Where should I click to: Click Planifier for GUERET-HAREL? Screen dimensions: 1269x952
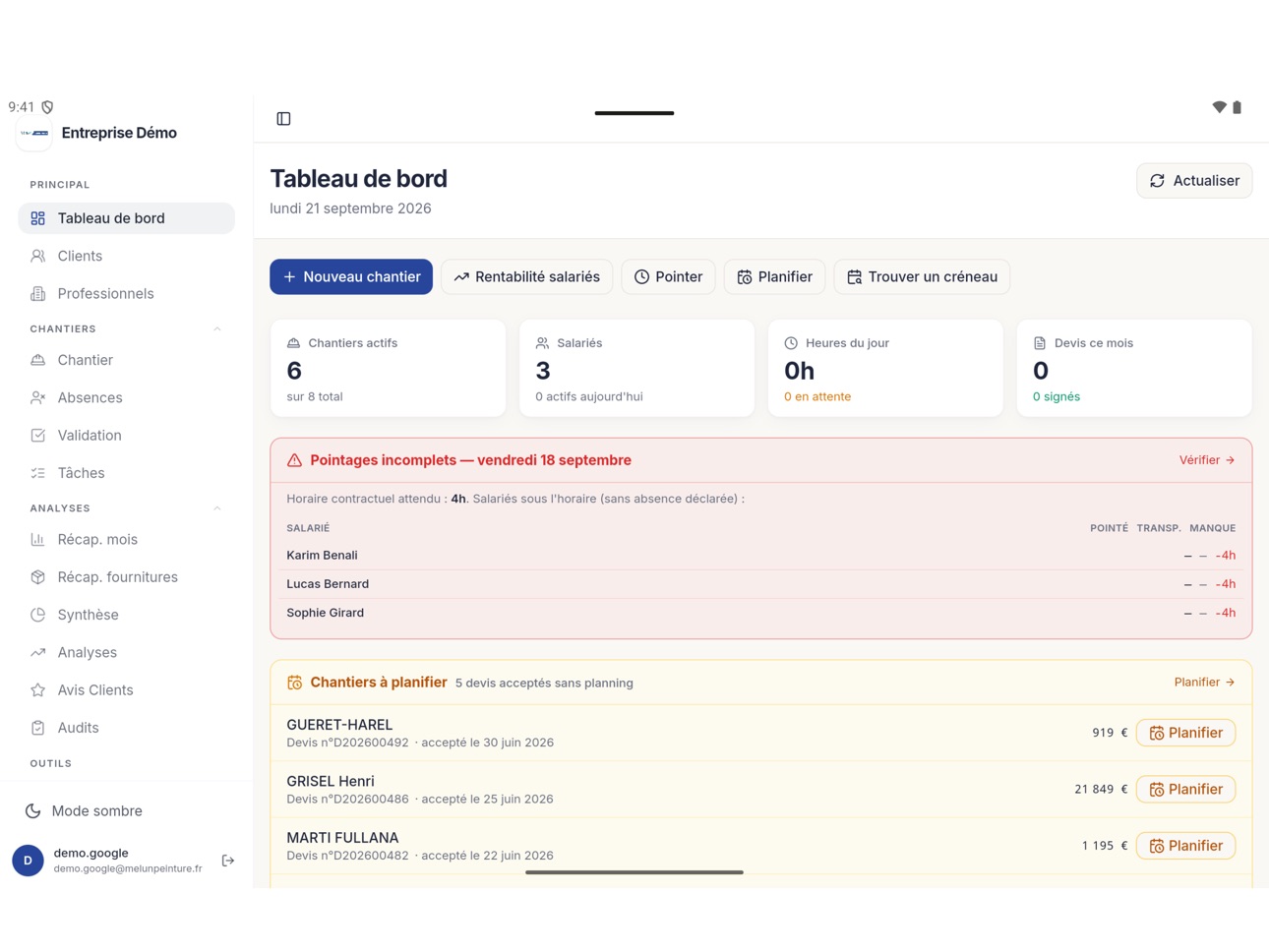click(x=1185, y=733)
